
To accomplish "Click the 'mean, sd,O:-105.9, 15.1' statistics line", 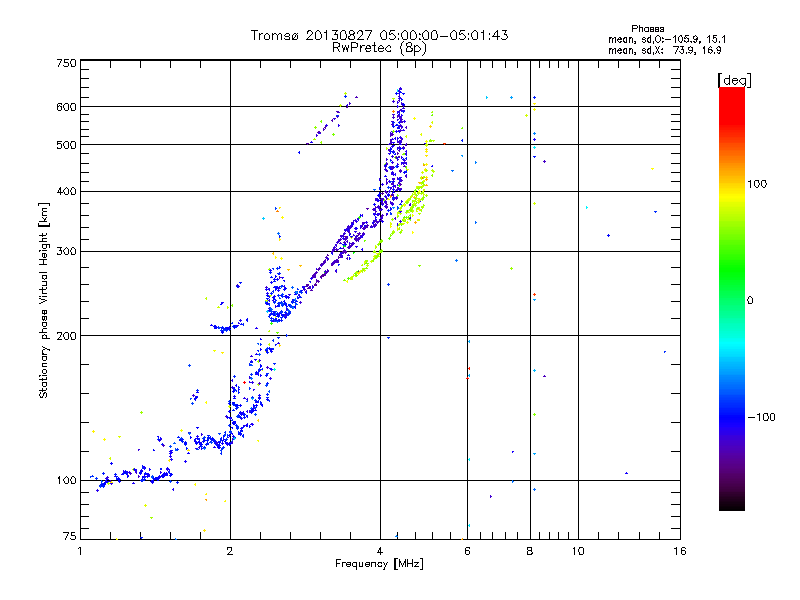I will 667,39.
